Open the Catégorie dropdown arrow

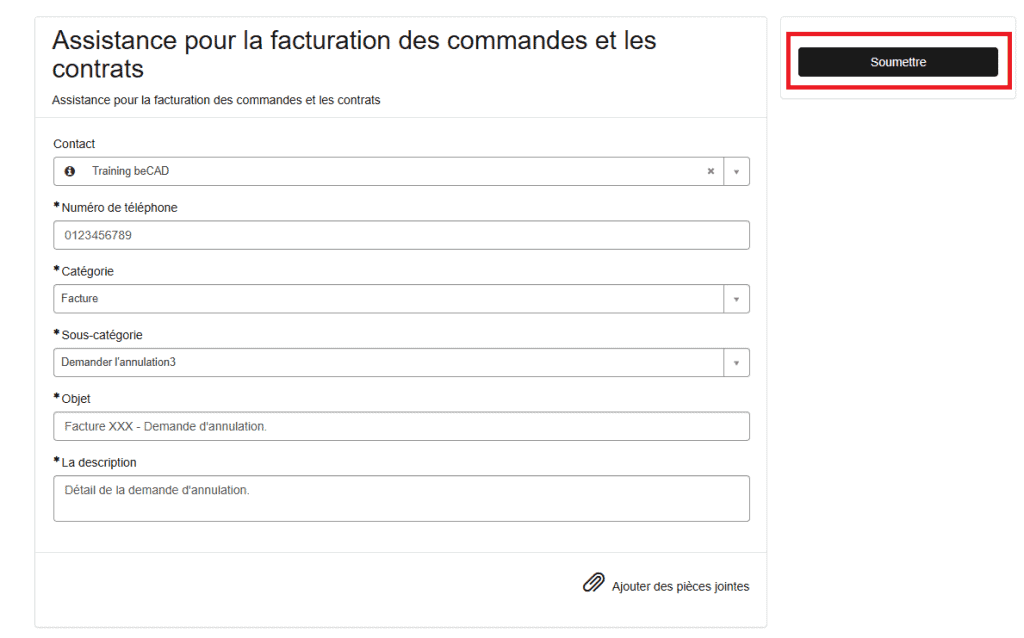tap(736, 299)
